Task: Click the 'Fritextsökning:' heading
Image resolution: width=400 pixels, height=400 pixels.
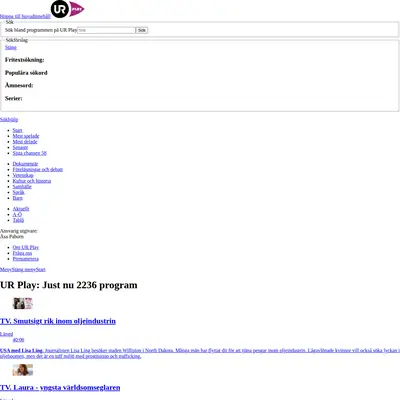Action: [25, 60]
